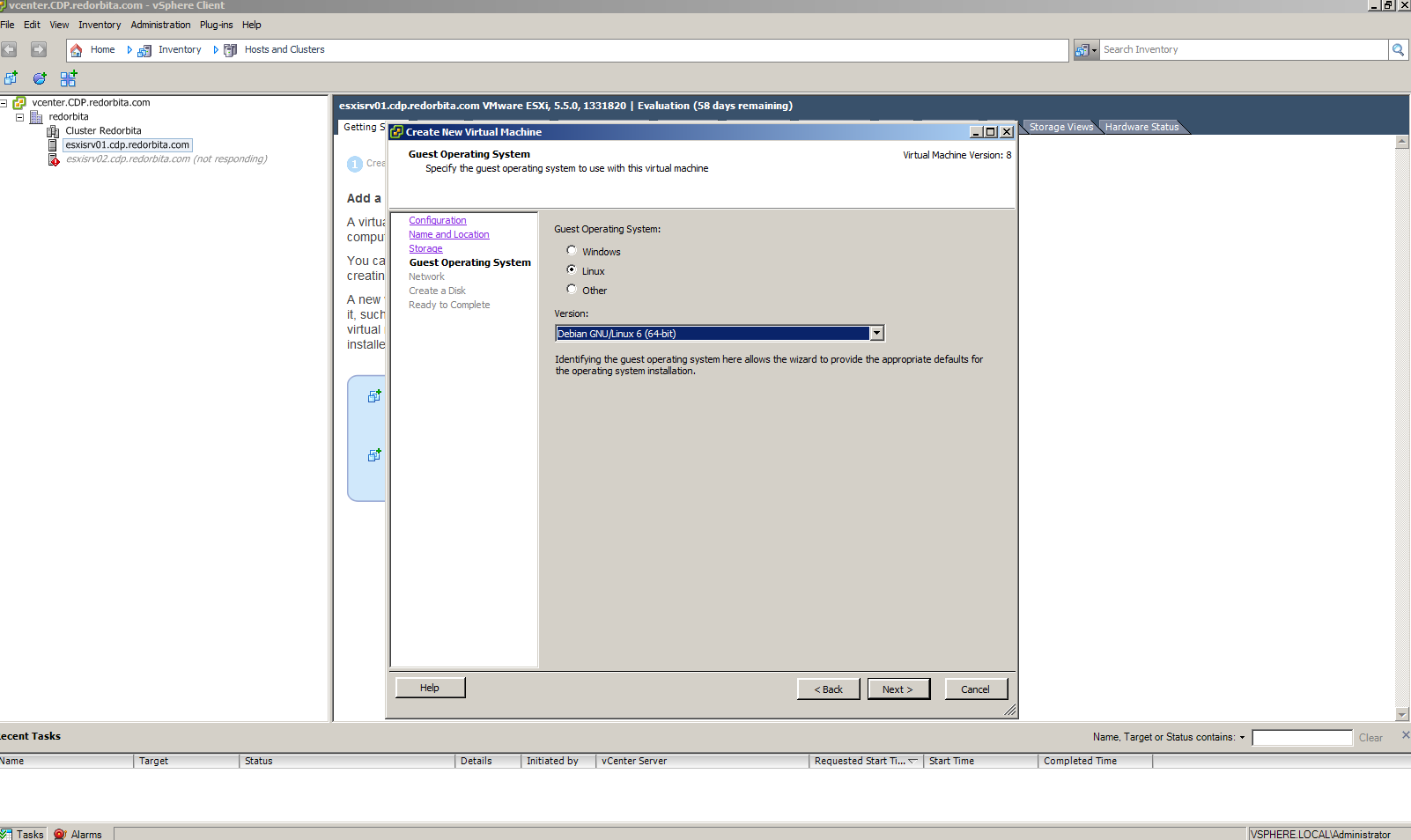Open the Administration menu
Image resolution: width=1411 pixels, height=840 pixels.
(x=160, y=25)
